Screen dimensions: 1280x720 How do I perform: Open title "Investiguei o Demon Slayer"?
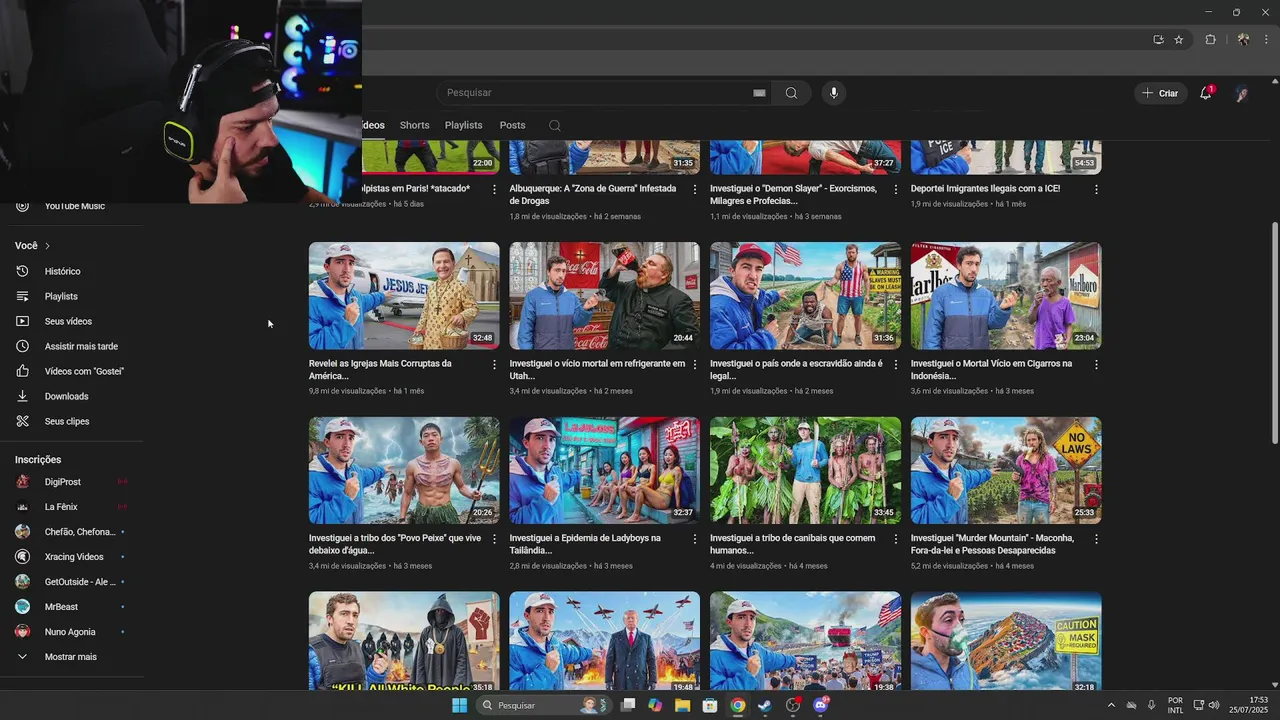(793, 194)
